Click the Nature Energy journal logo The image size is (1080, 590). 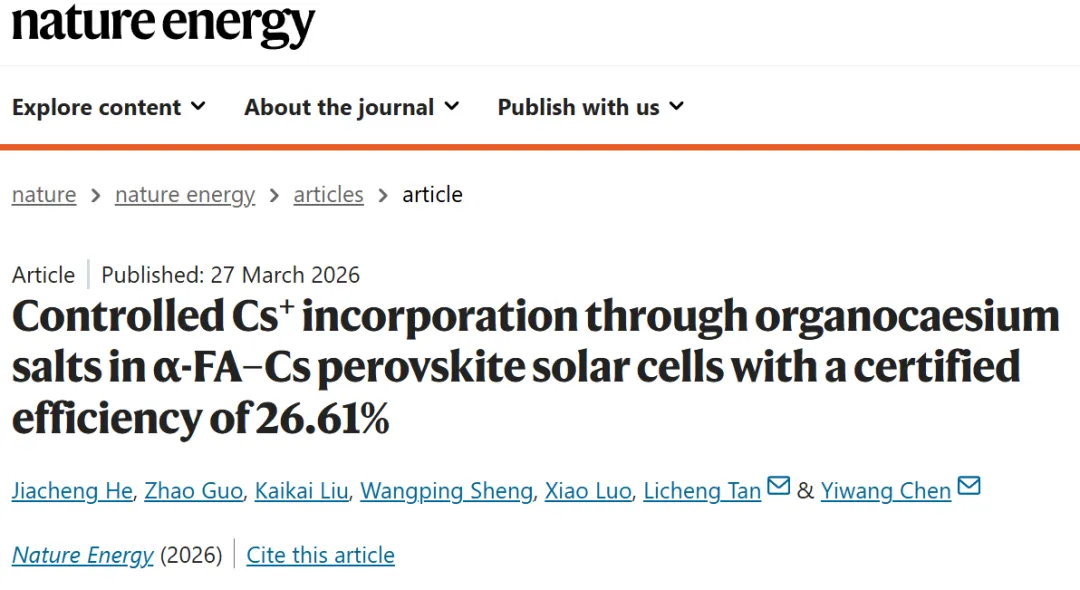point(163,24)
